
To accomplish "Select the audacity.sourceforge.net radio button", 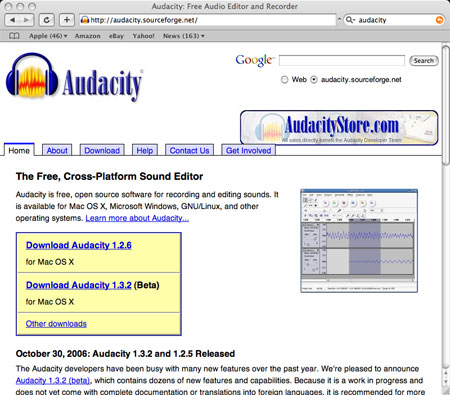I will point(314,80).
